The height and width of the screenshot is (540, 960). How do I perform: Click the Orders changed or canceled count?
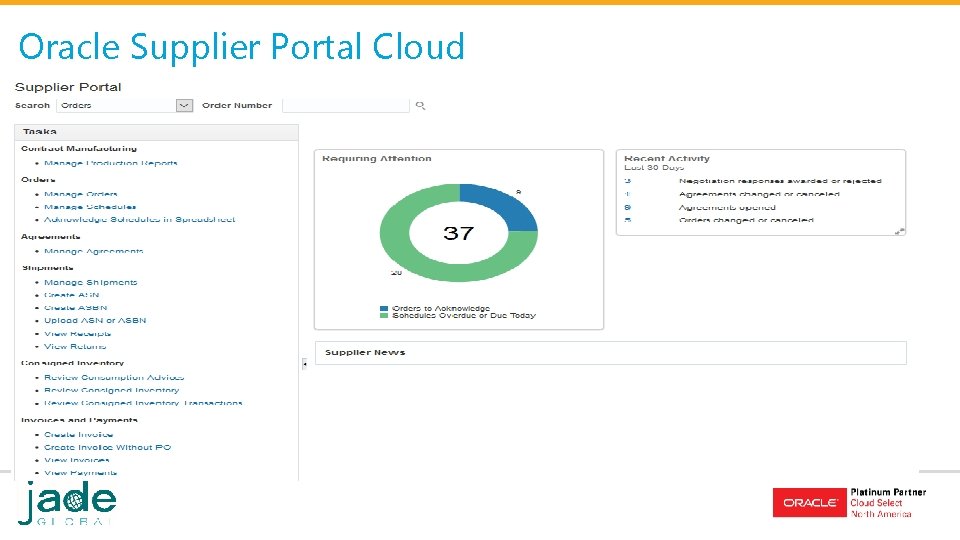(628, 220)
